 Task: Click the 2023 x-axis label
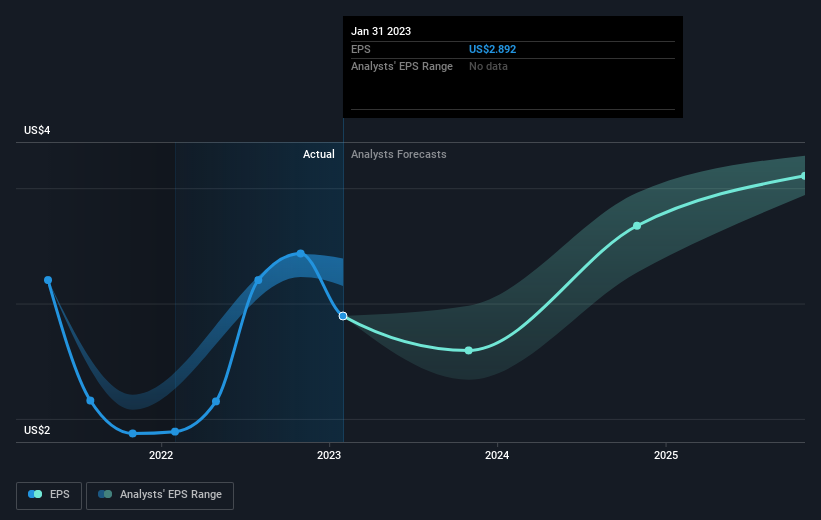pyautogui.click(x=329, y=455)
